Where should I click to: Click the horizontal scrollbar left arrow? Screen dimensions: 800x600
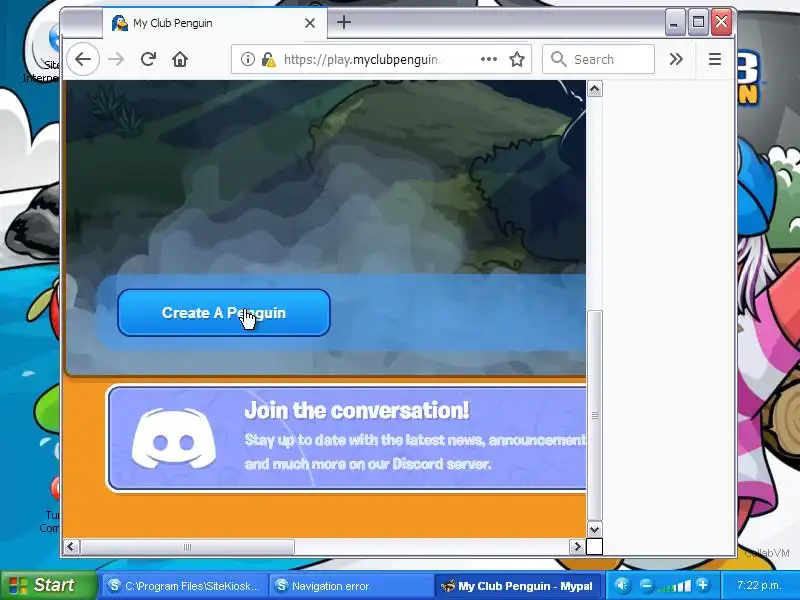(x=71, y=546)
